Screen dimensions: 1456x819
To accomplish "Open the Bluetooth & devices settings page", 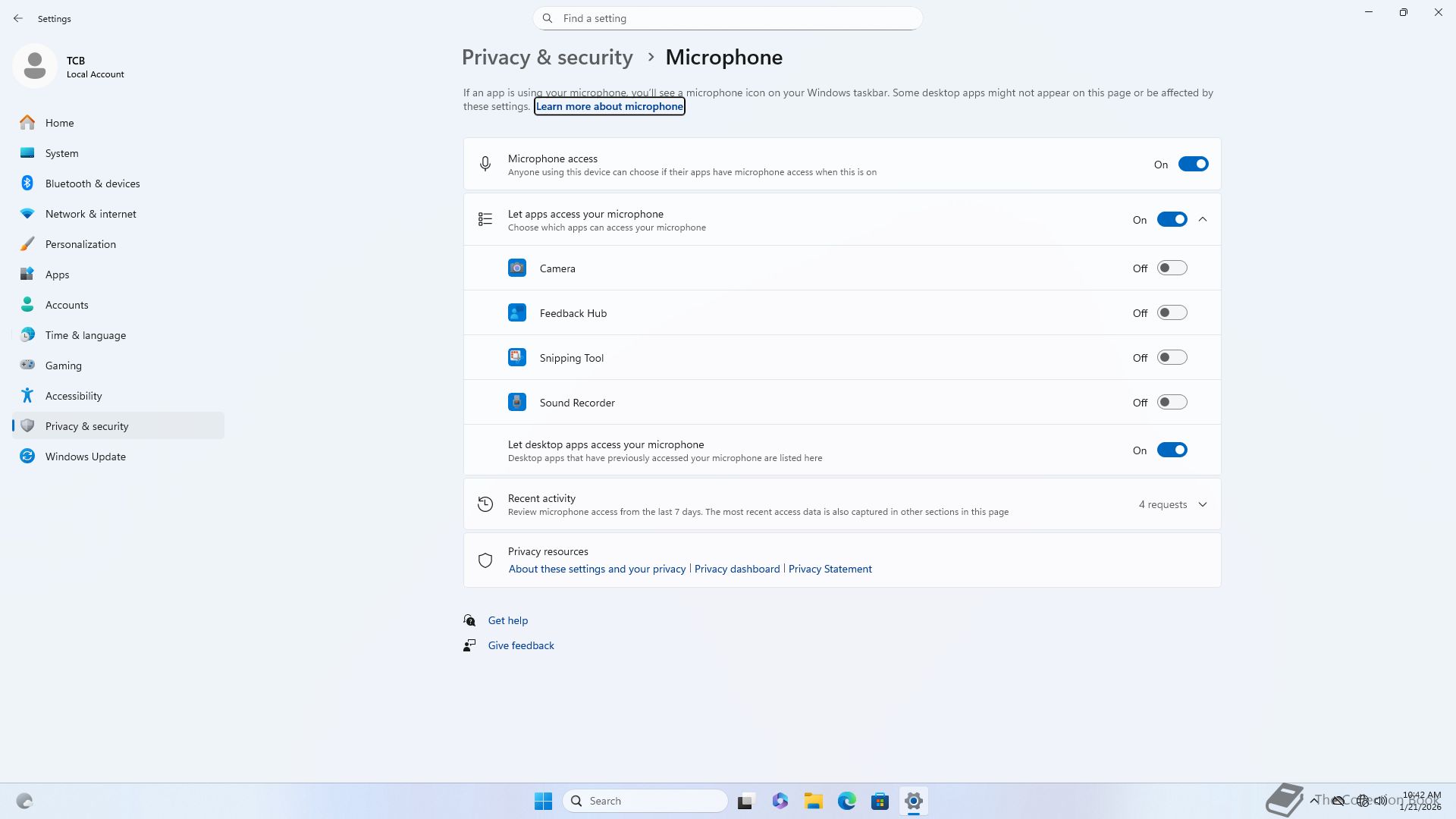I will tap(93, 184).
